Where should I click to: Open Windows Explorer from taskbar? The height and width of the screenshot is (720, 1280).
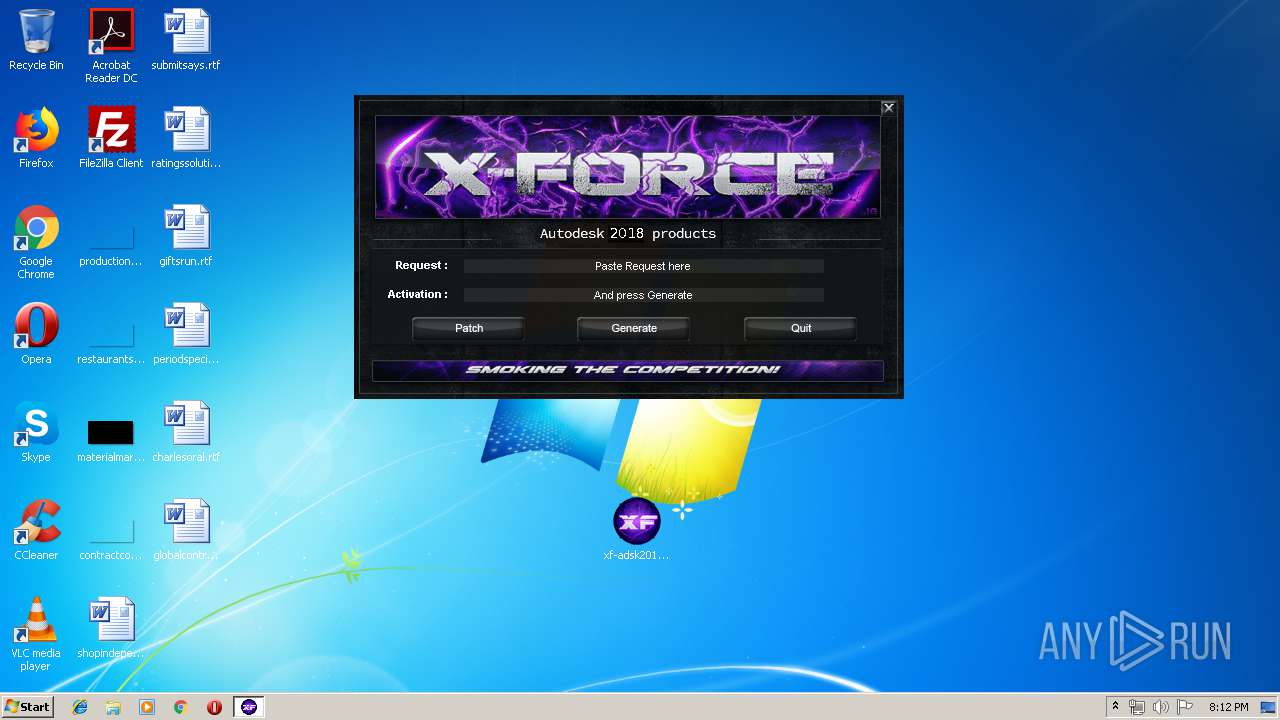(x=113, y=707)
